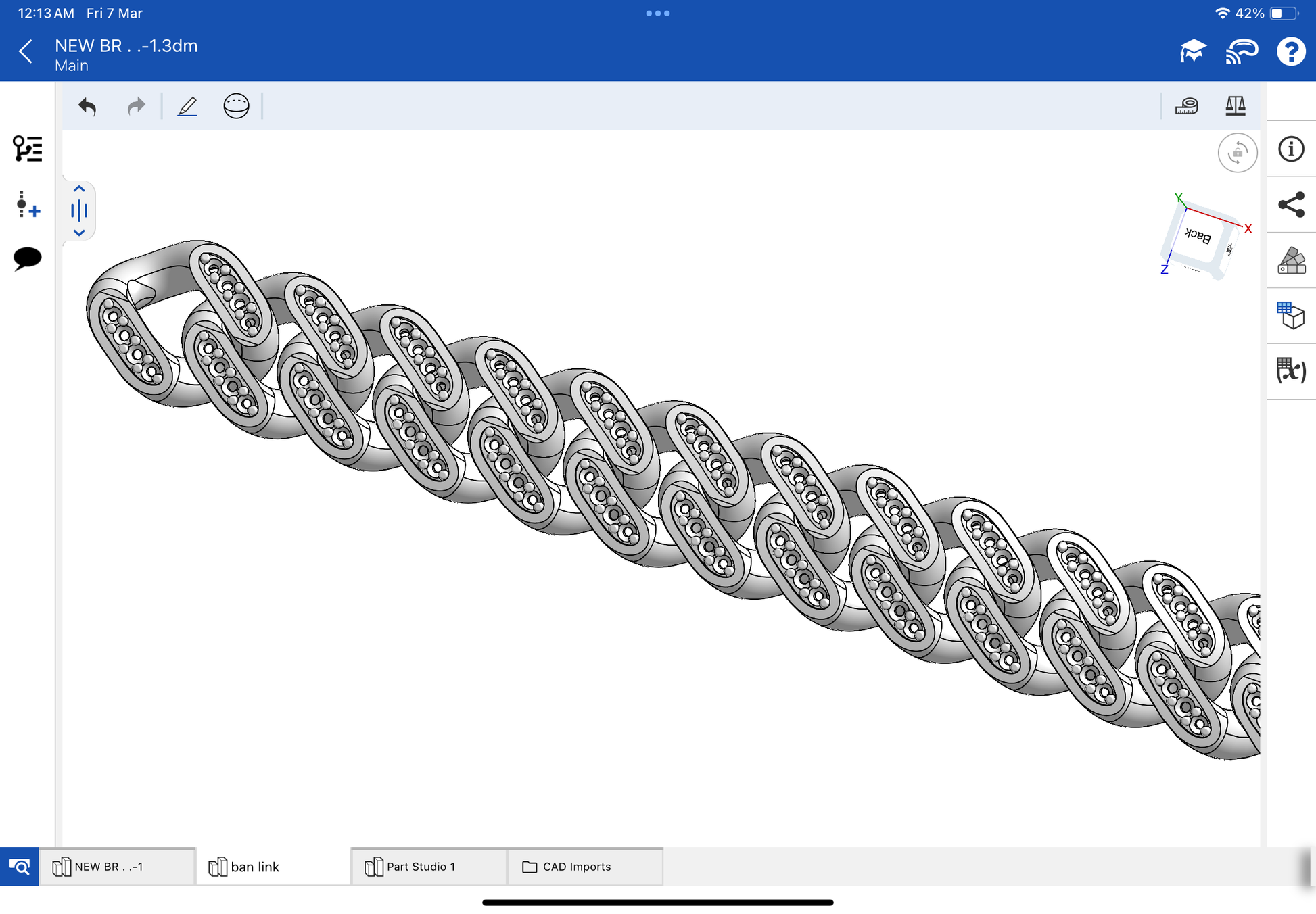This screenshot has height=914, width=1316.
Task: Open the variable table panel
Action: 1290,370
